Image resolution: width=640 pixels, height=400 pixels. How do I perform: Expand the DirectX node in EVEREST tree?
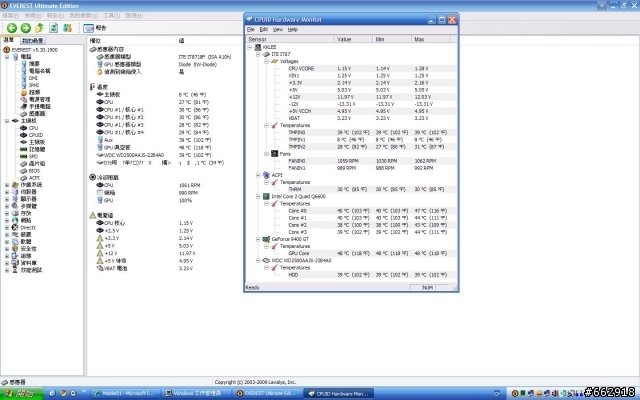(x=7, y=227)
